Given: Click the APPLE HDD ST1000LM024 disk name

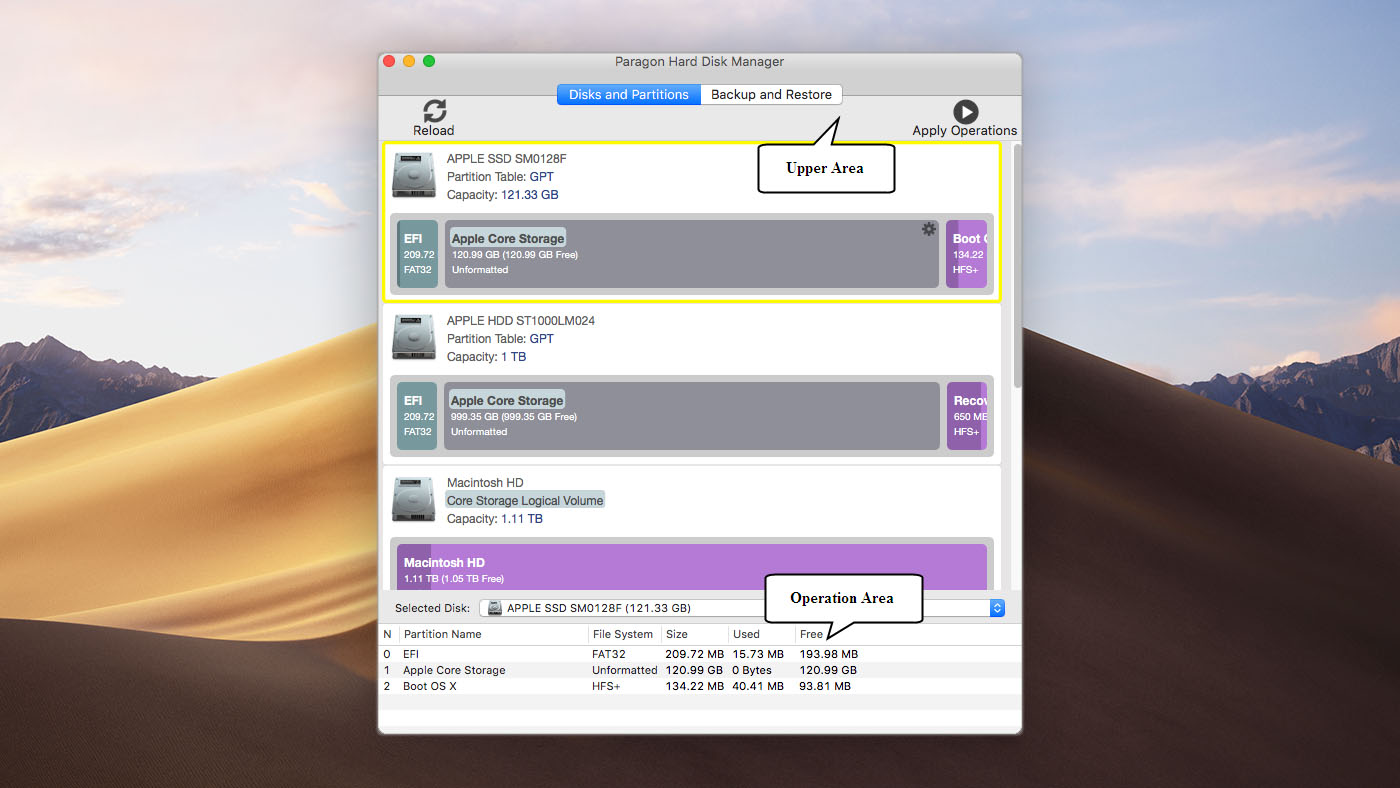Looking at the screenshot, I should (x=521, y=321).
